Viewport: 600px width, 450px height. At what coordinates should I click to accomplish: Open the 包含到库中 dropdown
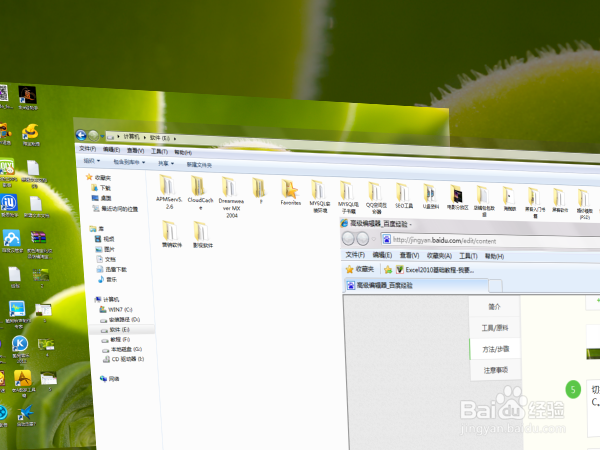coord(129,162)
